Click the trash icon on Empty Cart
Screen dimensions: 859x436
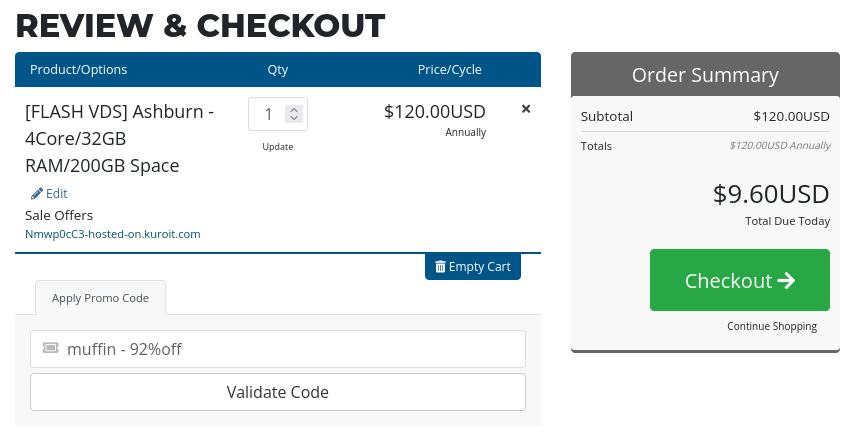[x=440, y=266]
